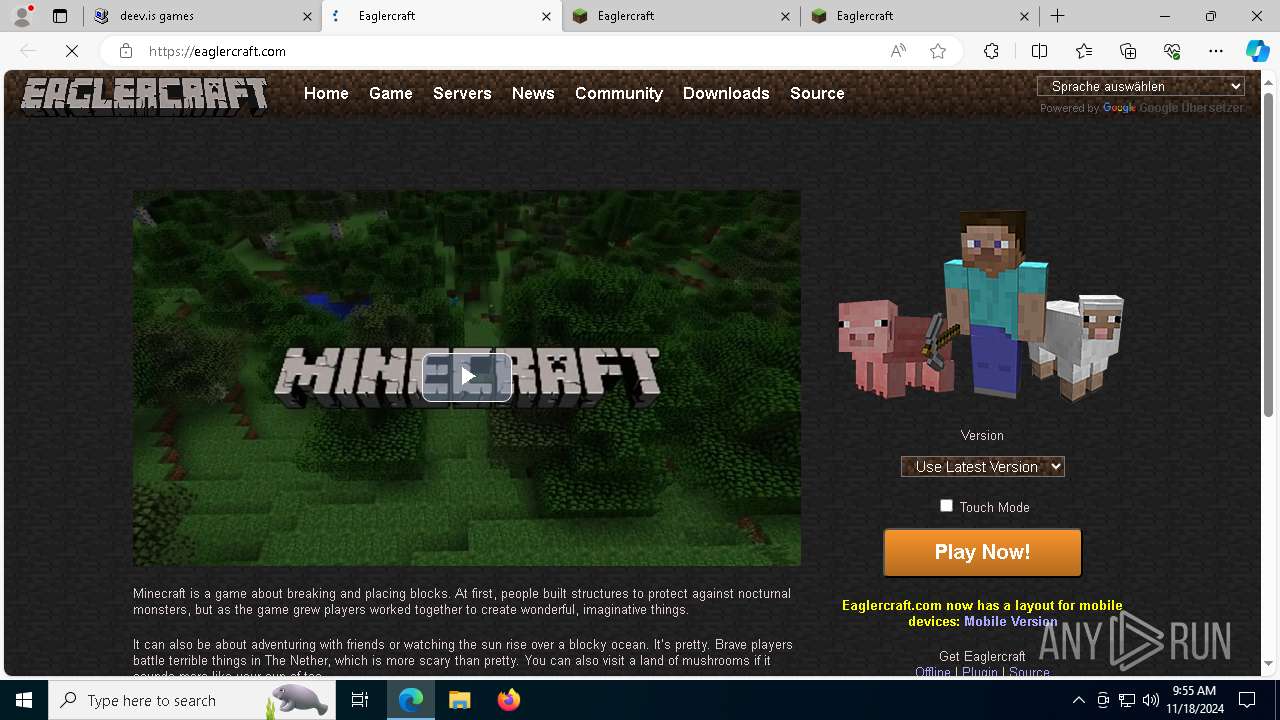Switch to the deev.is games tab
This screenshot has width=1280, height=720.
[202, 16]
